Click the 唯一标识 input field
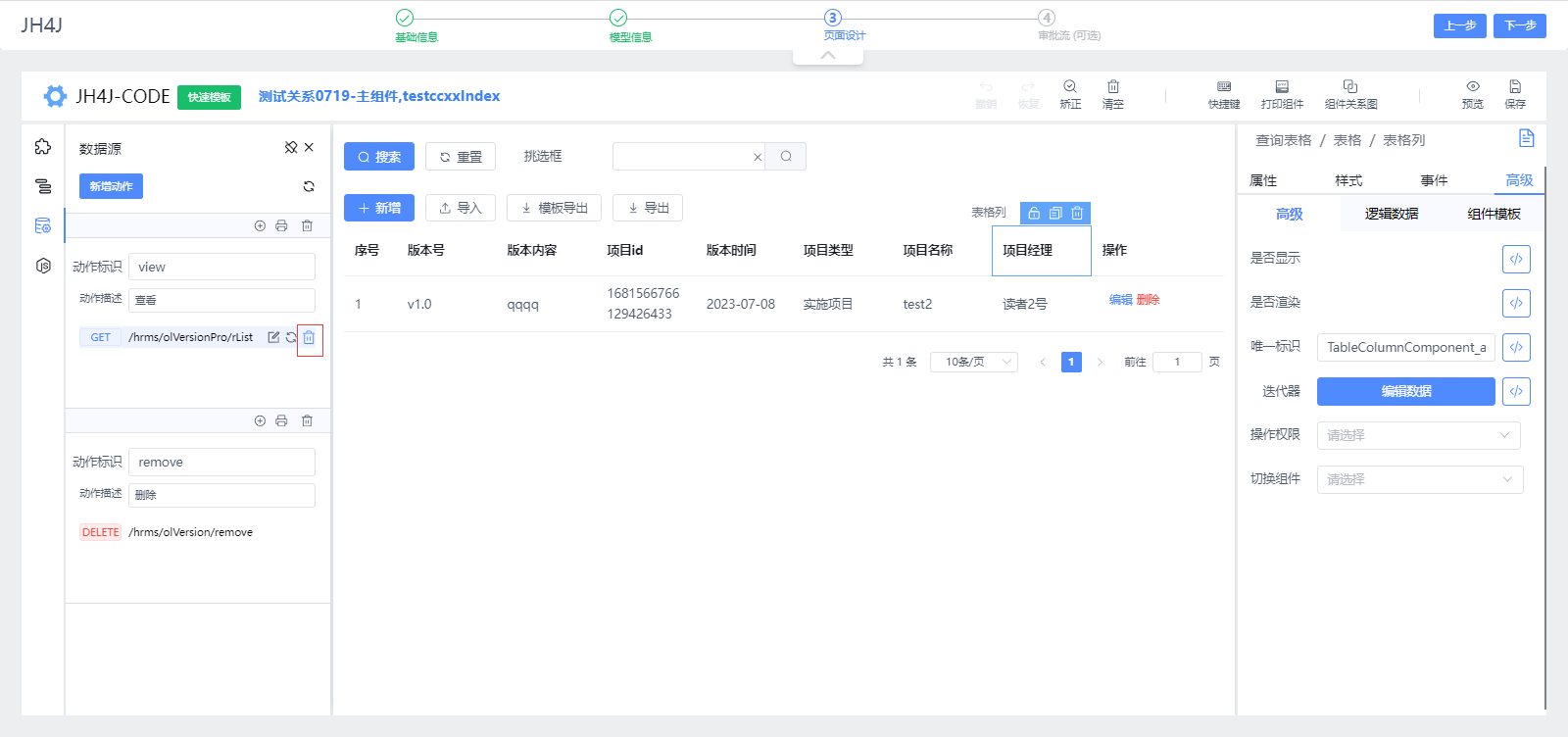Viewport: 1568px width, 737px height. (1406, 347)
